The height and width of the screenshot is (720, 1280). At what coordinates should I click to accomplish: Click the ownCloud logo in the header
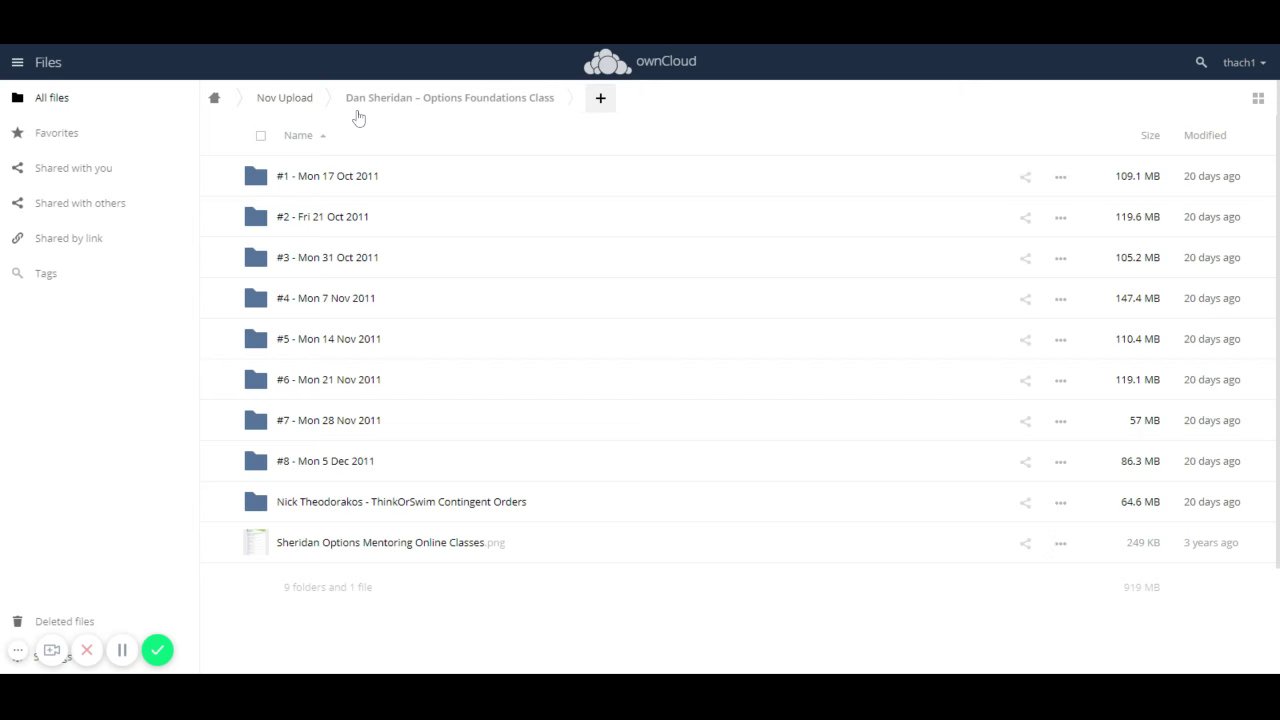(x=640, y=62)
